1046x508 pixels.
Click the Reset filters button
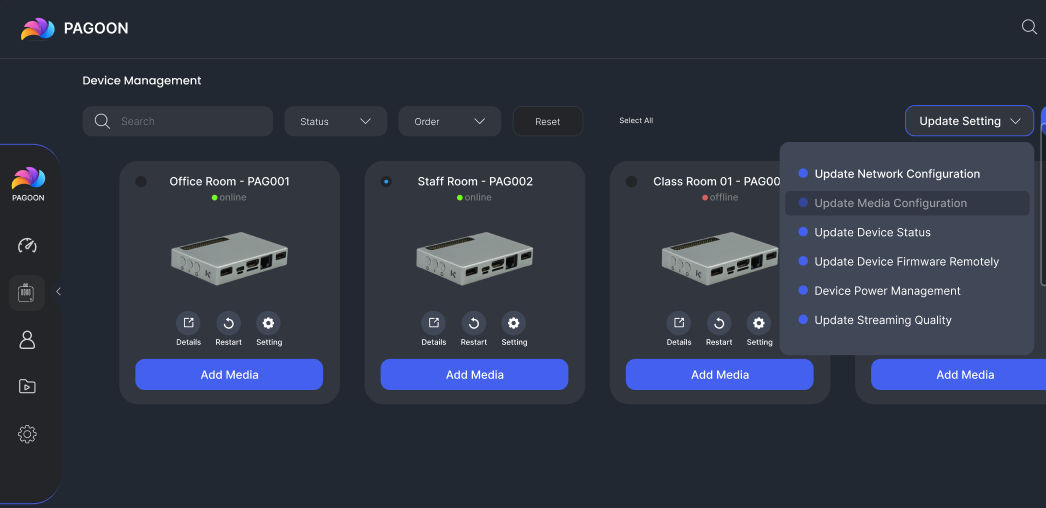pyautogui.click(x=547, y=121)
